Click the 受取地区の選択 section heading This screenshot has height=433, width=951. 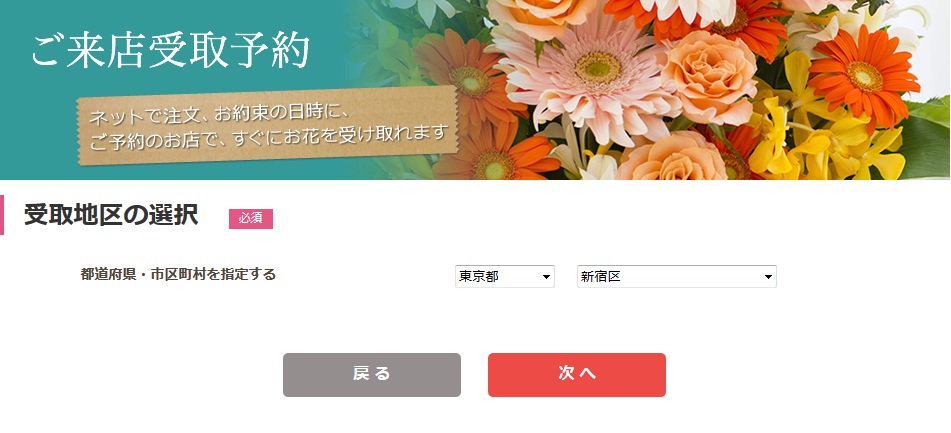[111, 215]
